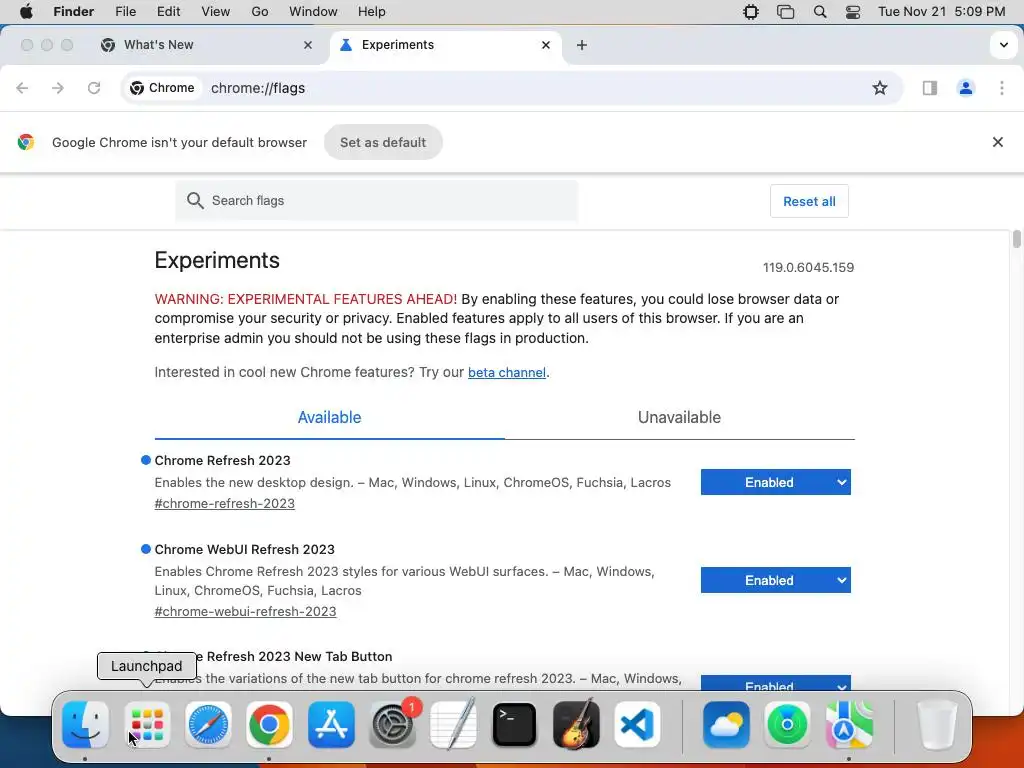1024x768 pixels.
Task: Click the Chrome WebUI Refresh 2023 title
Action: (x=245, y=549)
